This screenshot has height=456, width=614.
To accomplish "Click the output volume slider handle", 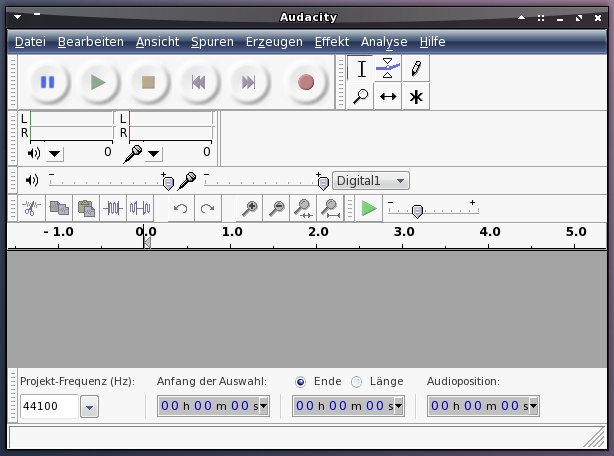I will [168, 183].
